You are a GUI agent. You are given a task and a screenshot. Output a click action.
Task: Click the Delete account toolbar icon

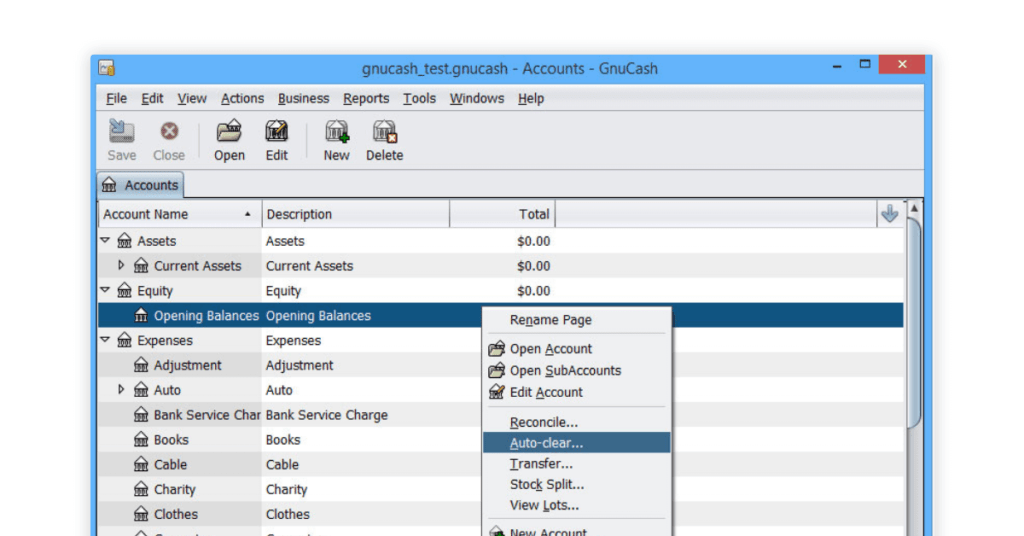(385, 131)
